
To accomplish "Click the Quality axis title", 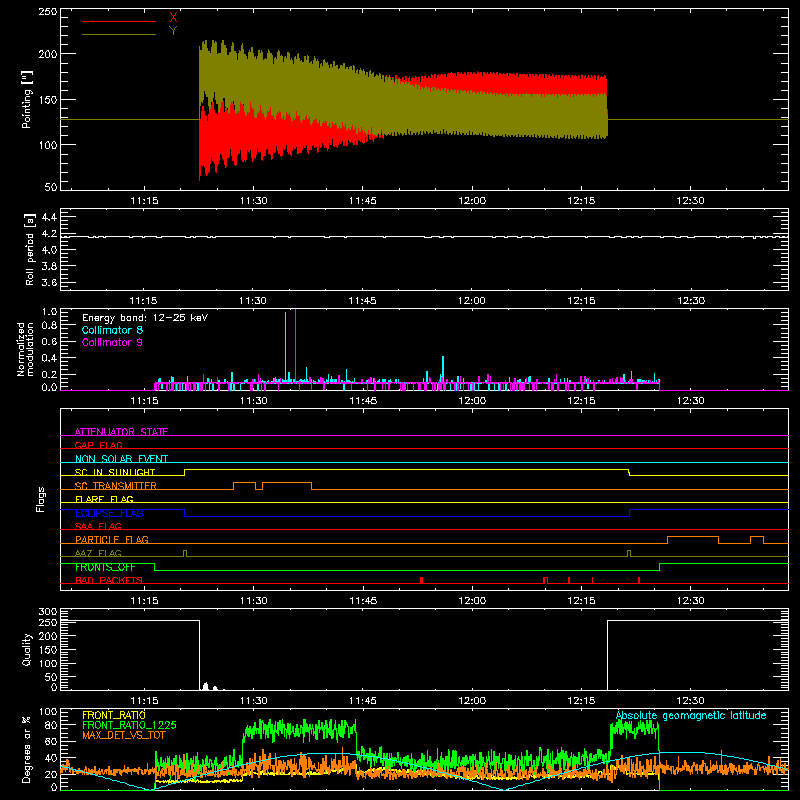I will [27, 649].
